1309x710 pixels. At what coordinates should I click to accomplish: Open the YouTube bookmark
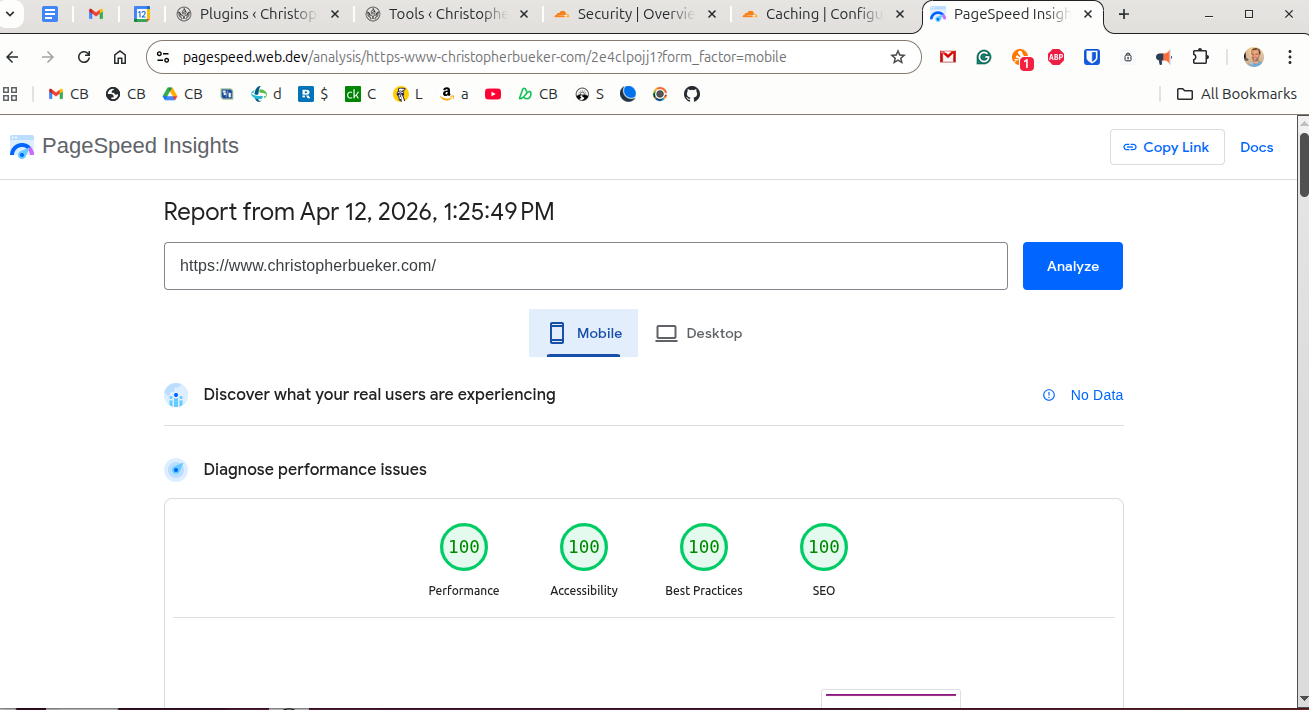pos(493,94)
